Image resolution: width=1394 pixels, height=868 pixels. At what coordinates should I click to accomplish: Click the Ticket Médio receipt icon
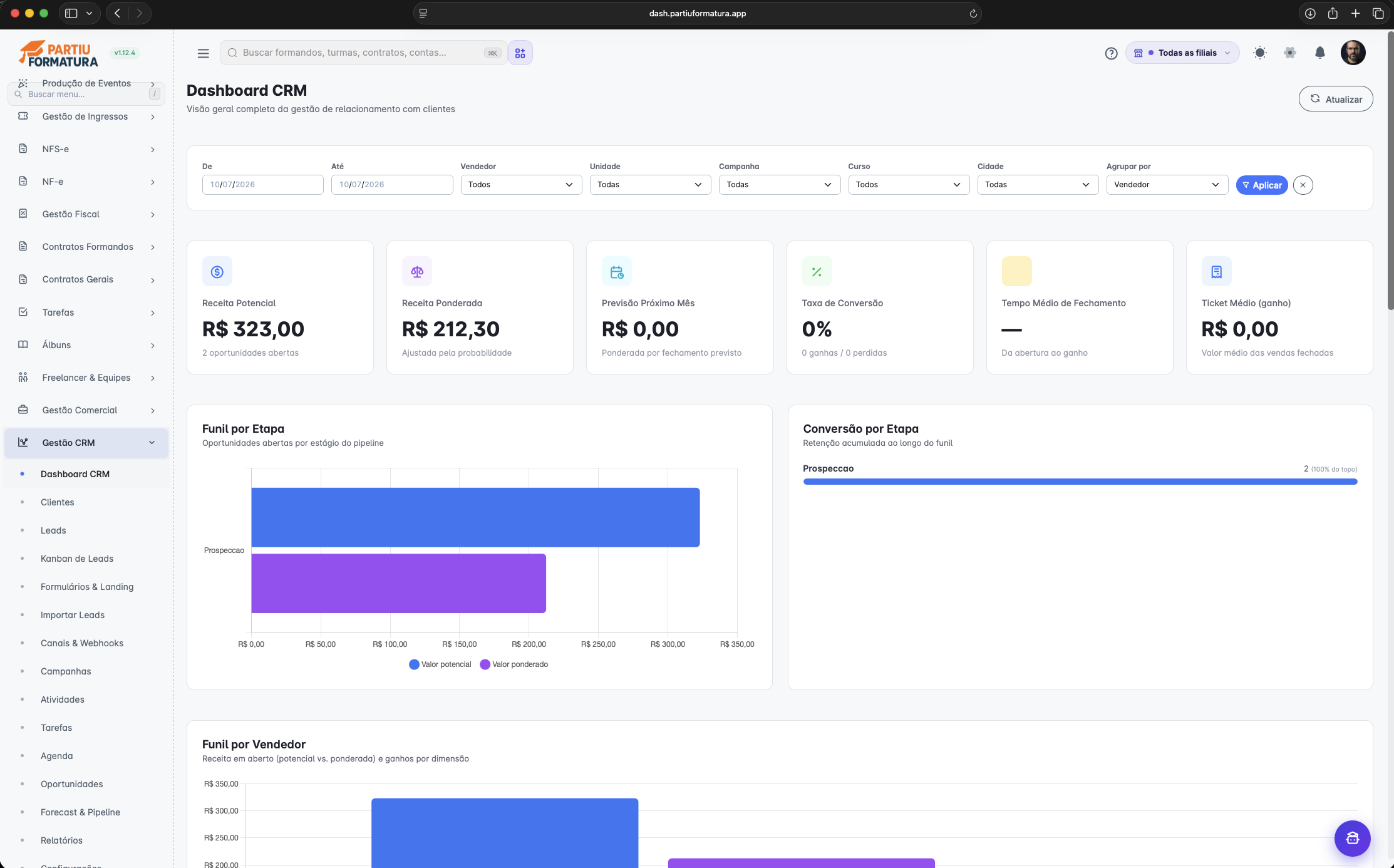pyautogui.click(x=1216, y=271)
